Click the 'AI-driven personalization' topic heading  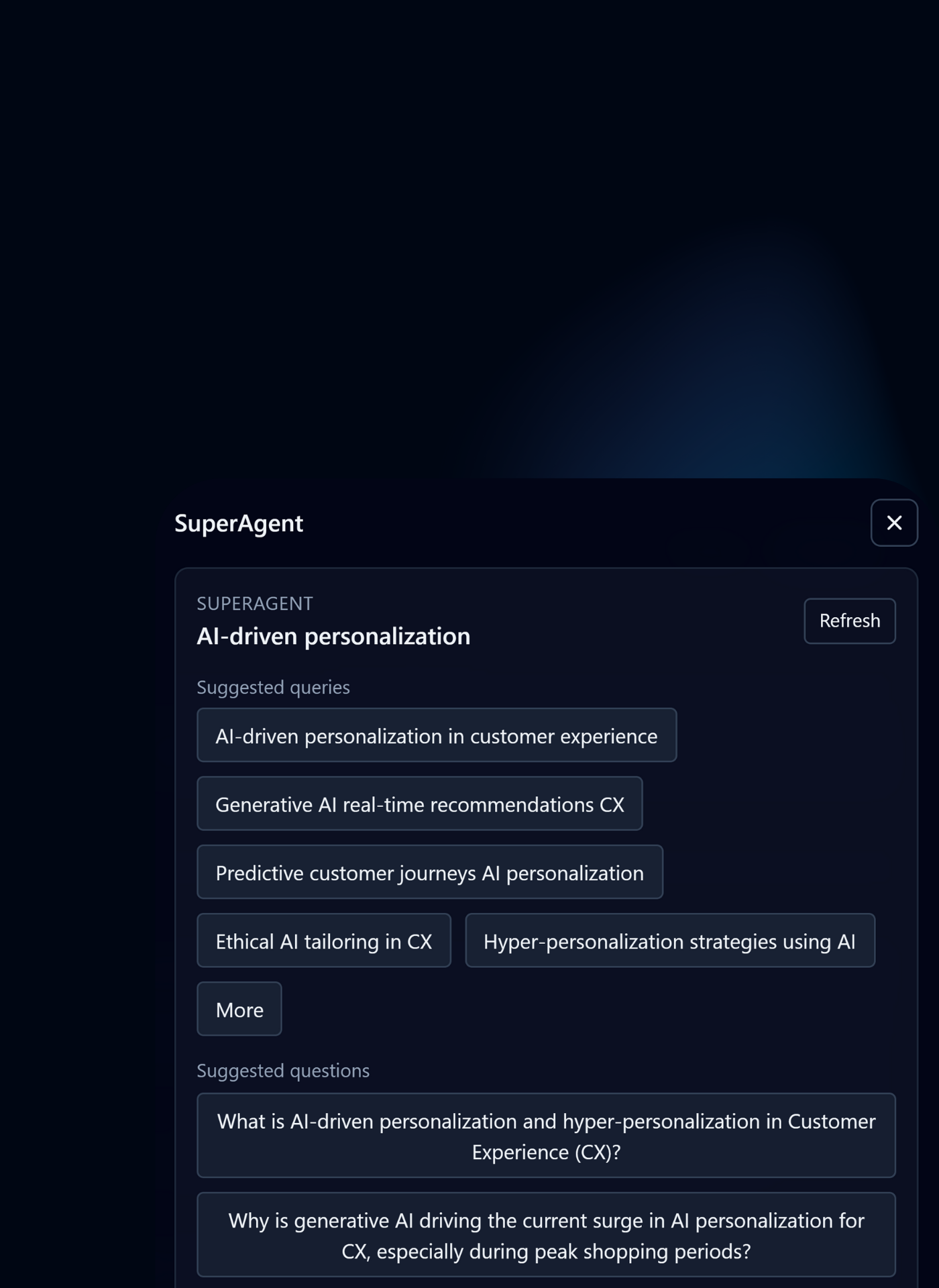[333, 636]
